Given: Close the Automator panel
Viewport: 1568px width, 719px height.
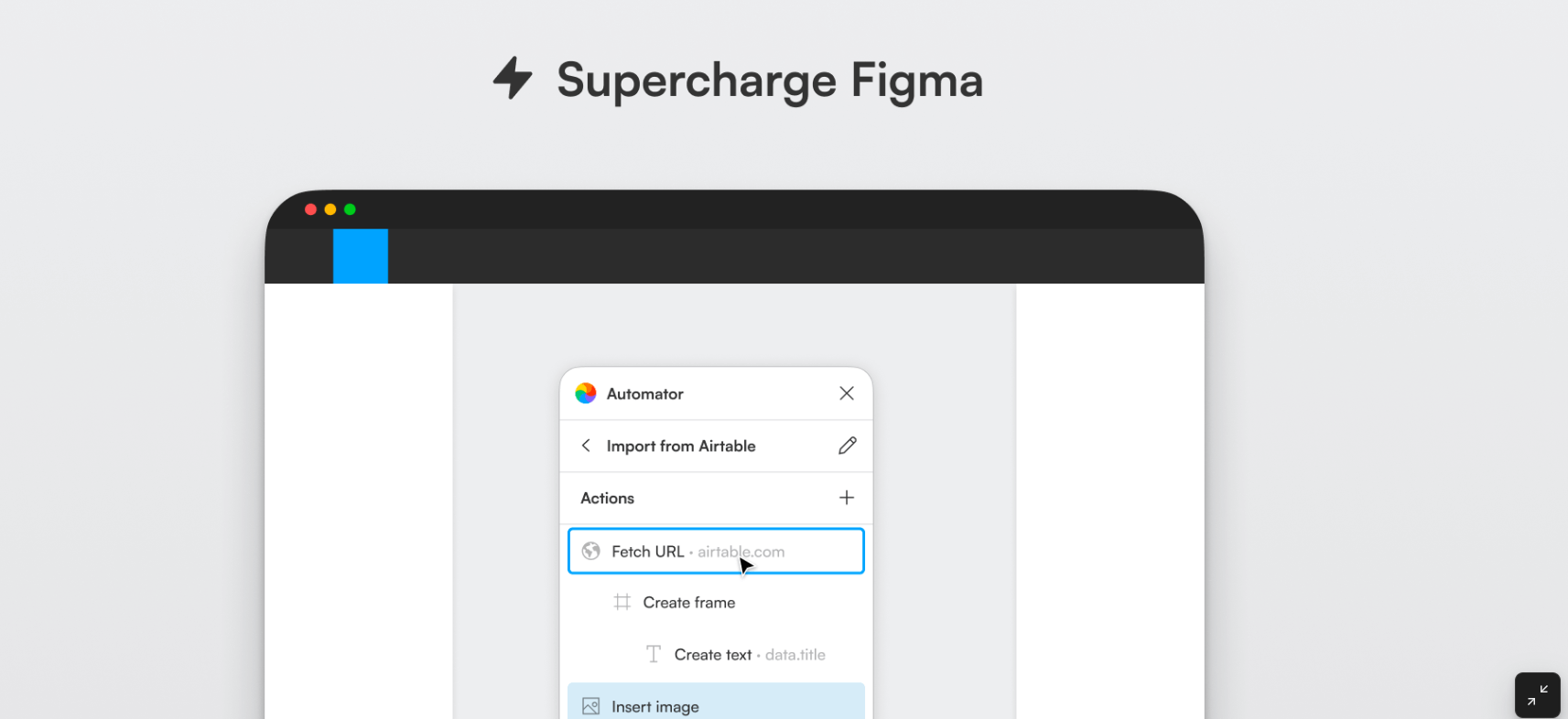Looking at the screenshot, I should click(847, 393).
